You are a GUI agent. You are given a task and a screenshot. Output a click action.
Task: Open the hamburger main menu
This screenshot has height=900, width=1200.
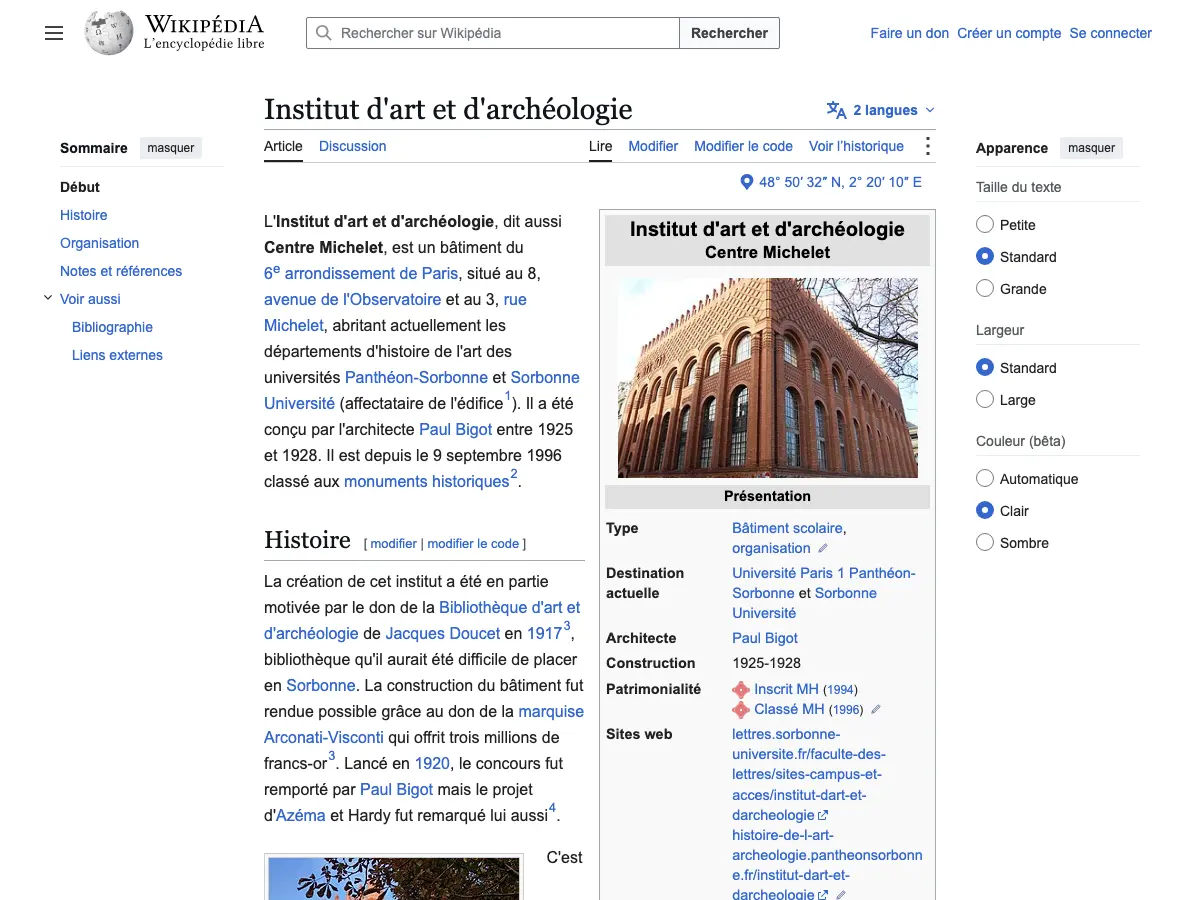tap(54, 33)
